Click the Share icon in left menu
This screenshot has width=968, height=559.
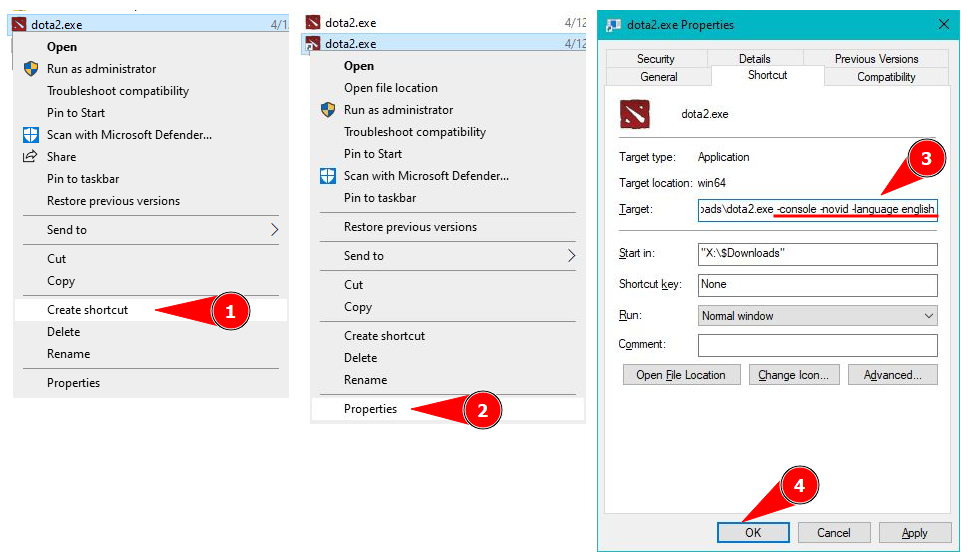(x=30, y=156)
